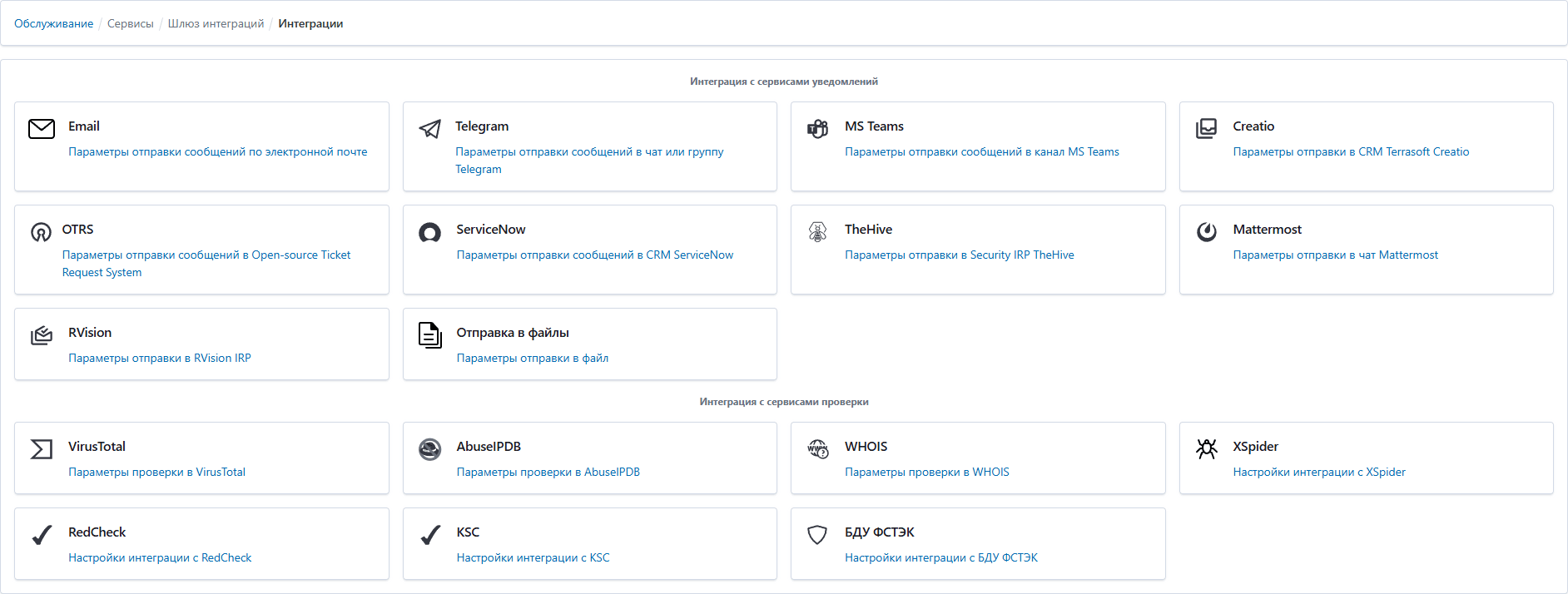Click the ServiceNow card title
Viewport: 1568px width, 594px height.
[491, 229]
